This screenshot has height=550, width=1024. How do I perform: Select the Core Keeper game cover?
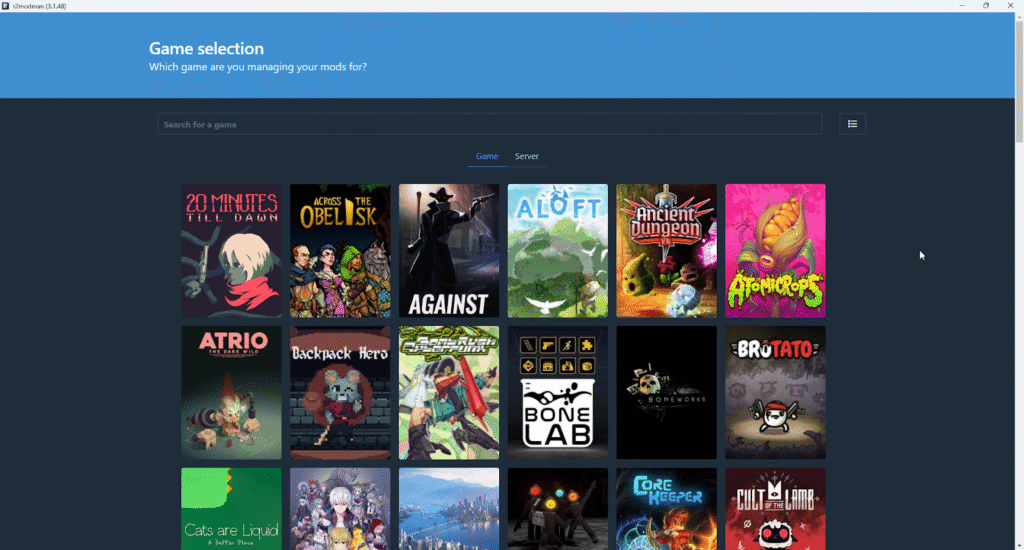(666, 509)
